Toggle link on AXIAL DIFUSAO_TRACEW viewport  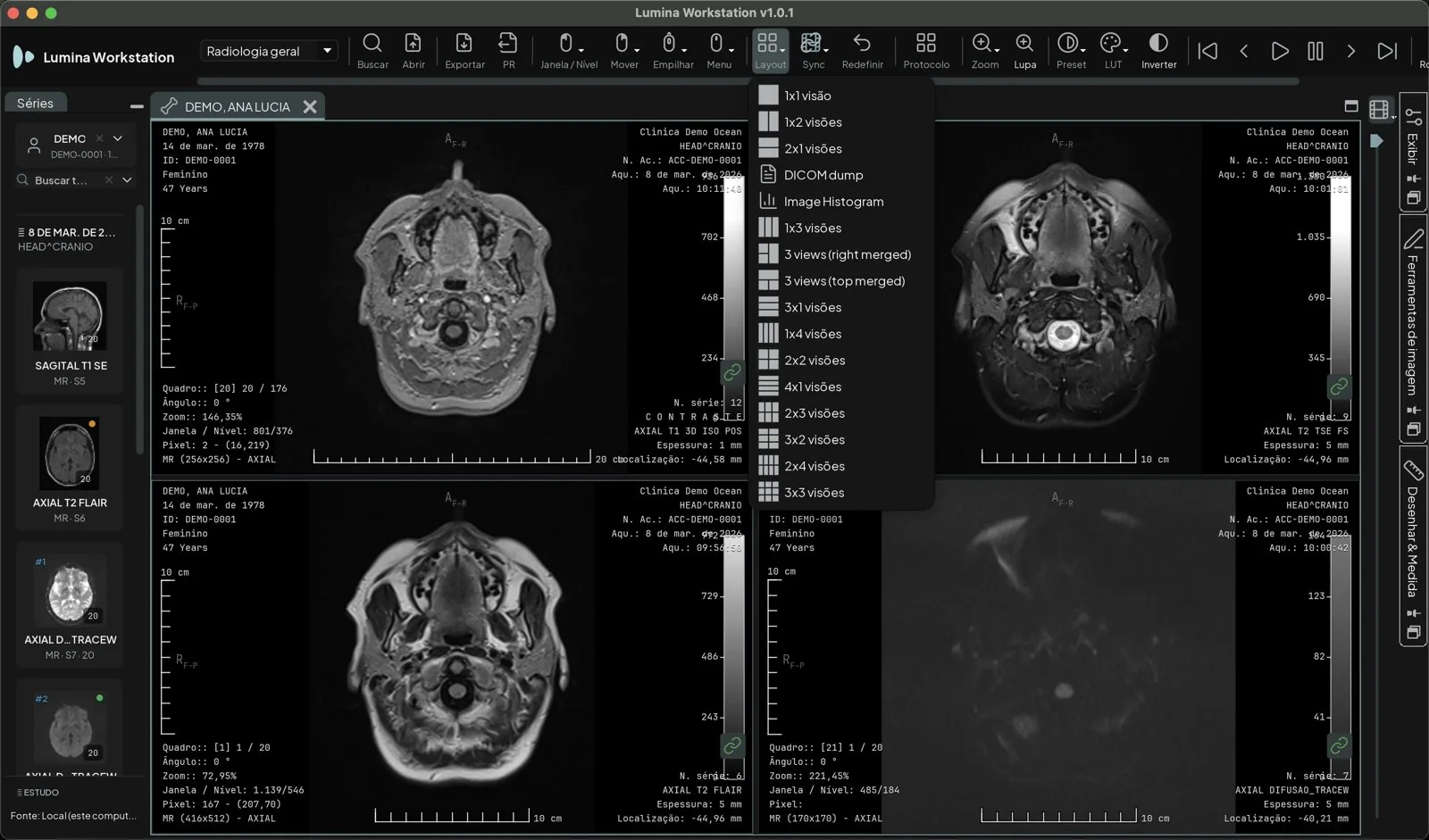1339,744
